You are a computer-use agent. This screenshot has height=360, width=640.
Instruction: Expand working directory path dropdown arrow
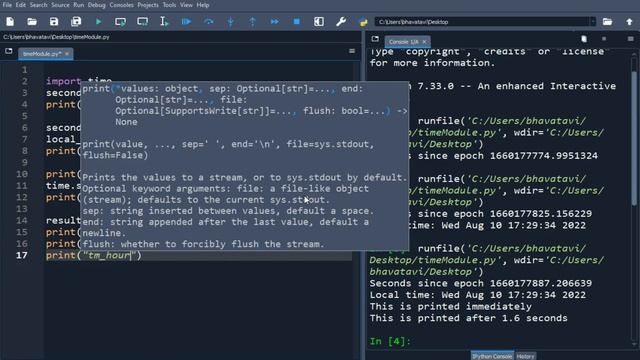[593, 22]
